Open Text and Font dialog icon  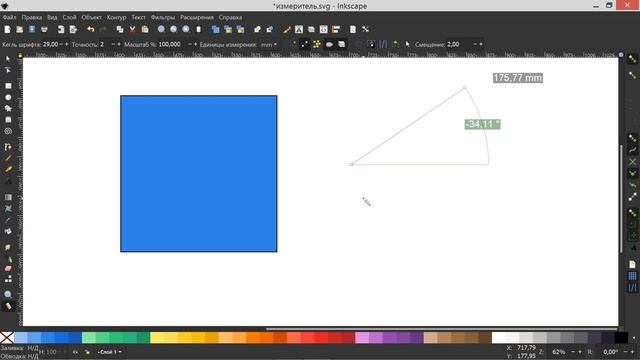(x=299, y=29)
